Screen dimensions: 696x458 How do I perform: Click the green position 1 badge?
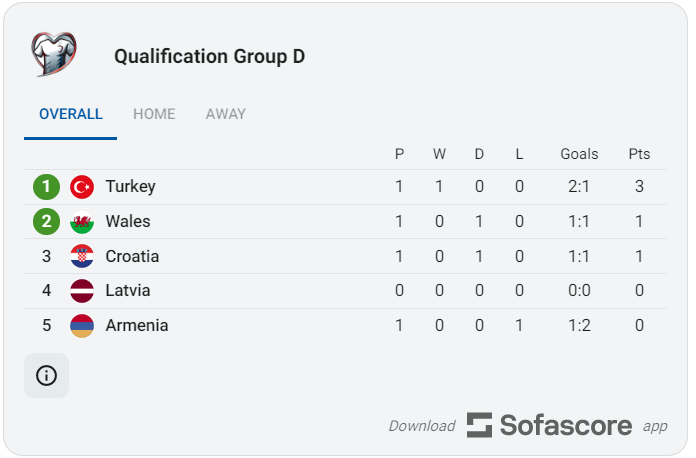tap(47, 187)
